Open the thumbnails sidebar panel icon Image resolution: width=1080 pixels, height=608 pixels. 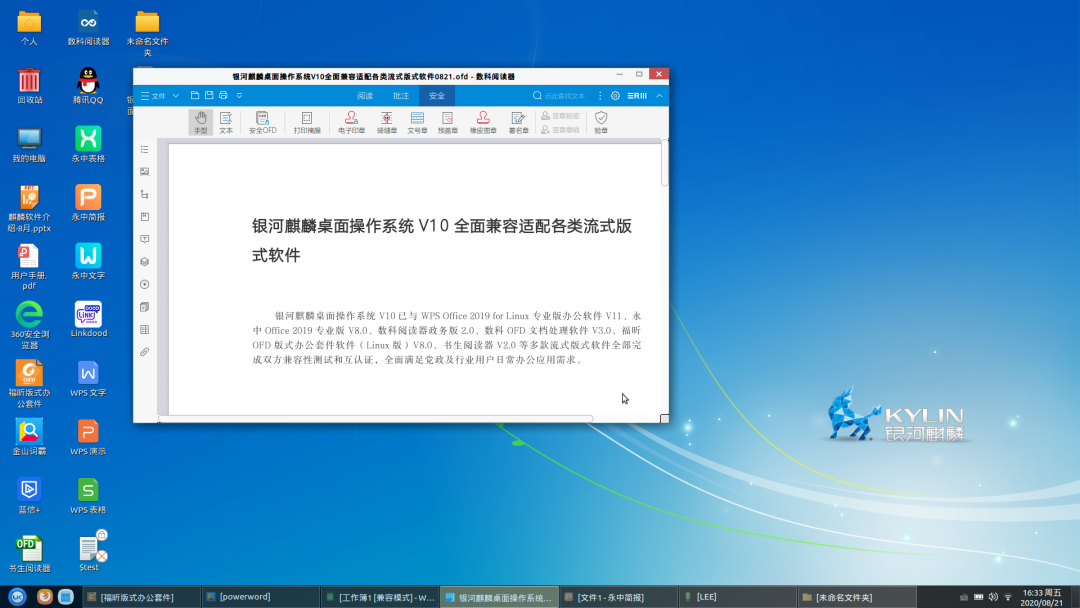145,171
